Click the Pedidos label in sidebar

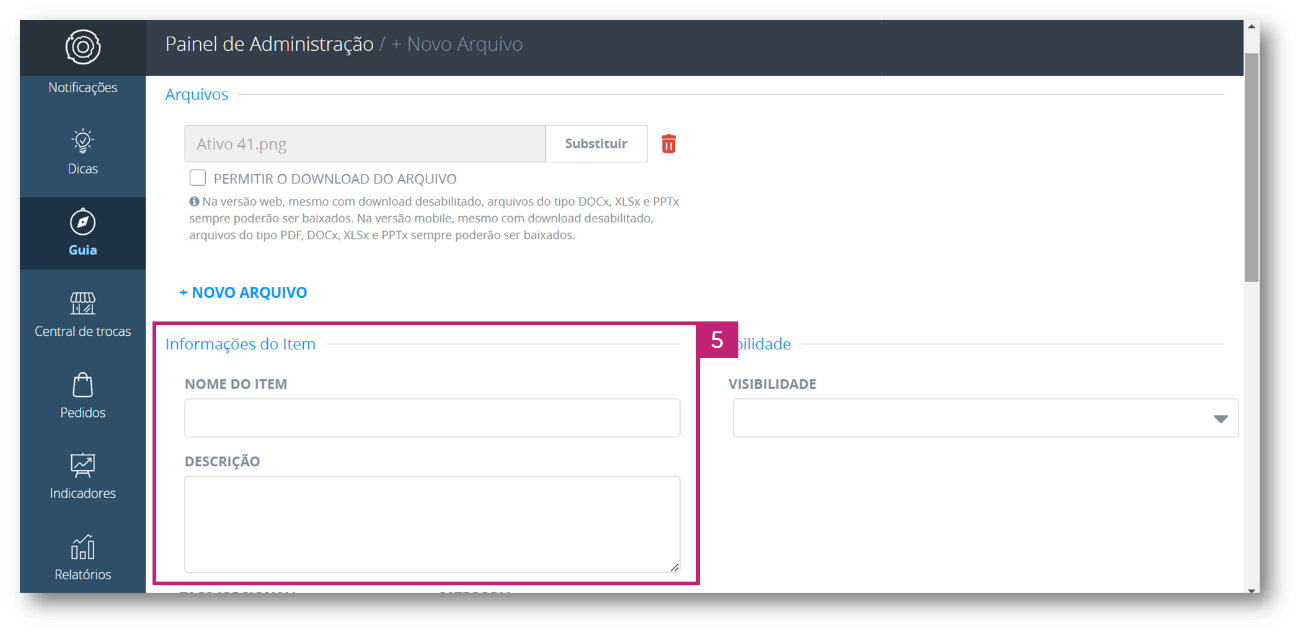83,412
